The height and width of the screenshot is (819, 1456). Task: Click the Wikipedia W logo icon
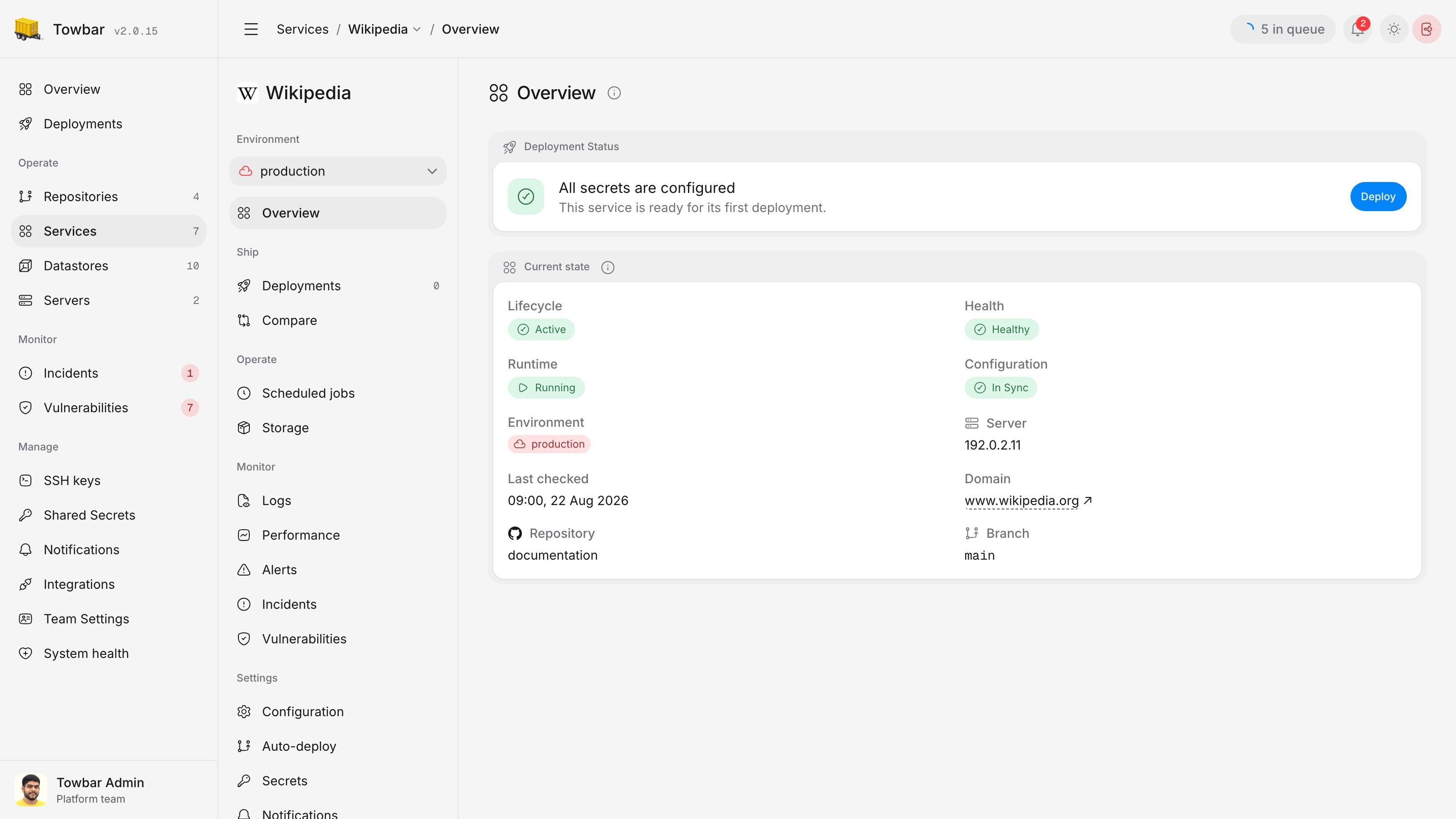247,93
